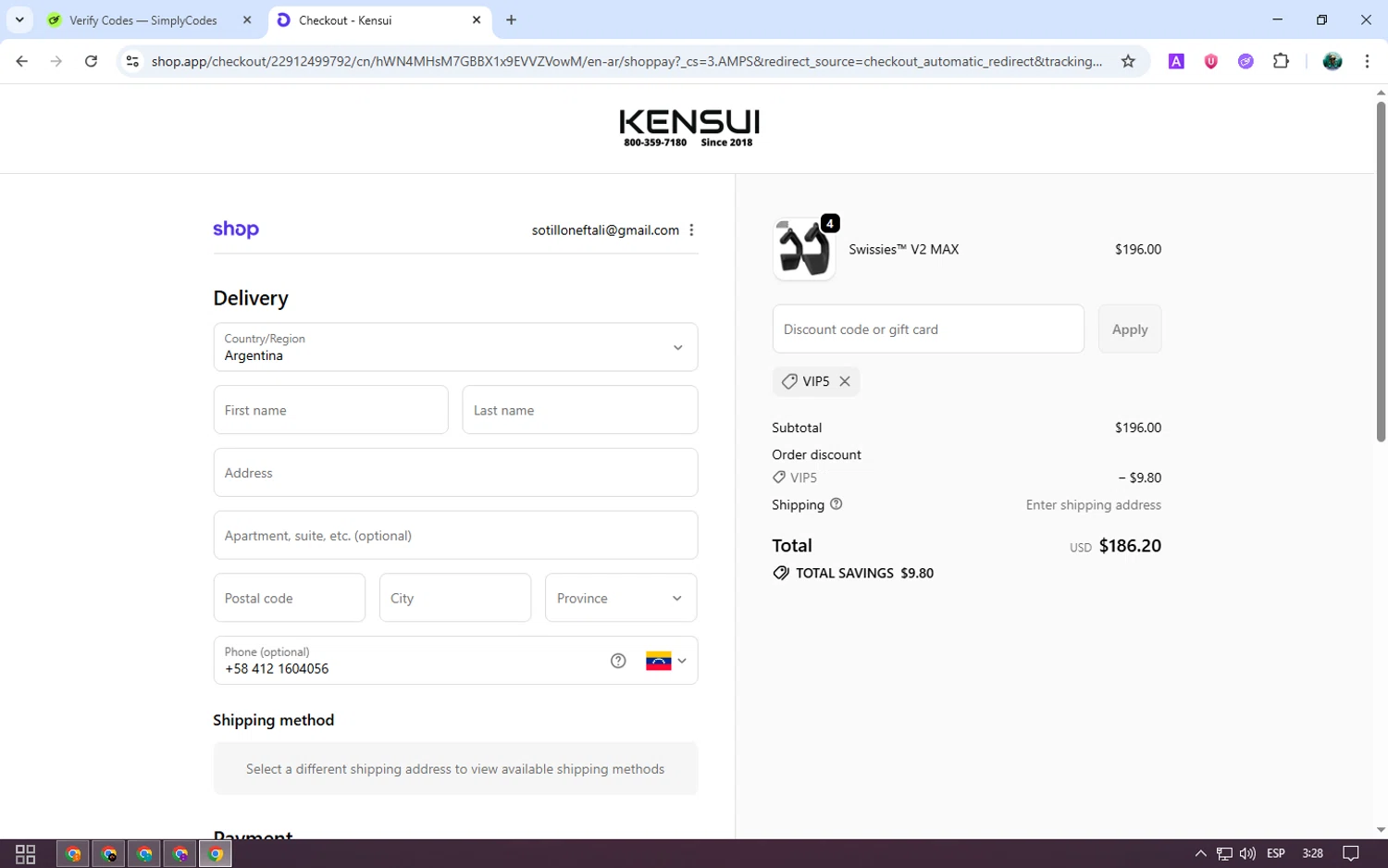The height and width of the screenshot is (868, 1388).
Task: Click the address bar URL
Action: (626, 61)
